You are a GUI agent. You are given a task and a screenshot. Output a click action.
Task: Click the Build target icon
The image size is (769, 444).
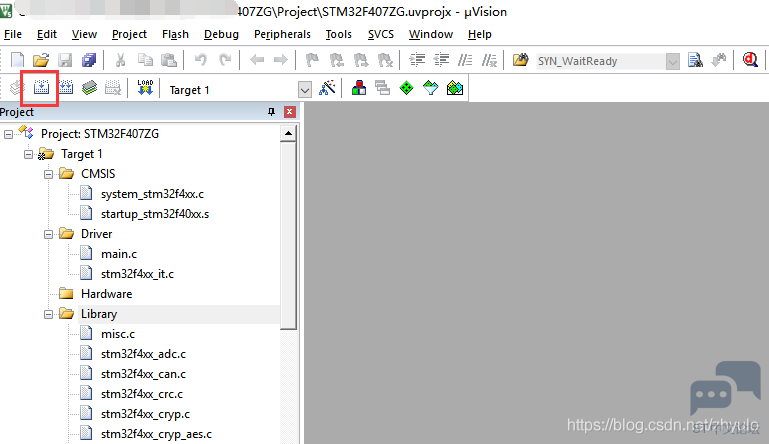pos(41,88)
